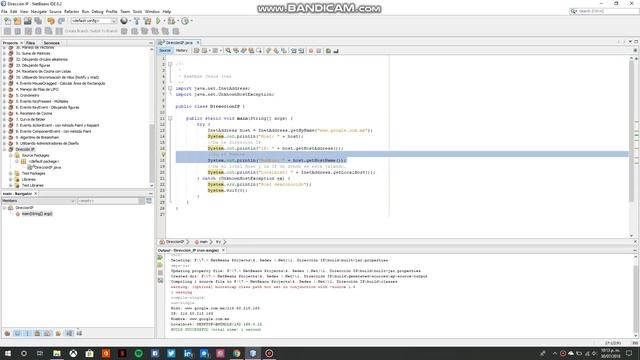The image size is (640, 360).
Task: Expand the Test Packages node
Action: (x=11, y=173)
